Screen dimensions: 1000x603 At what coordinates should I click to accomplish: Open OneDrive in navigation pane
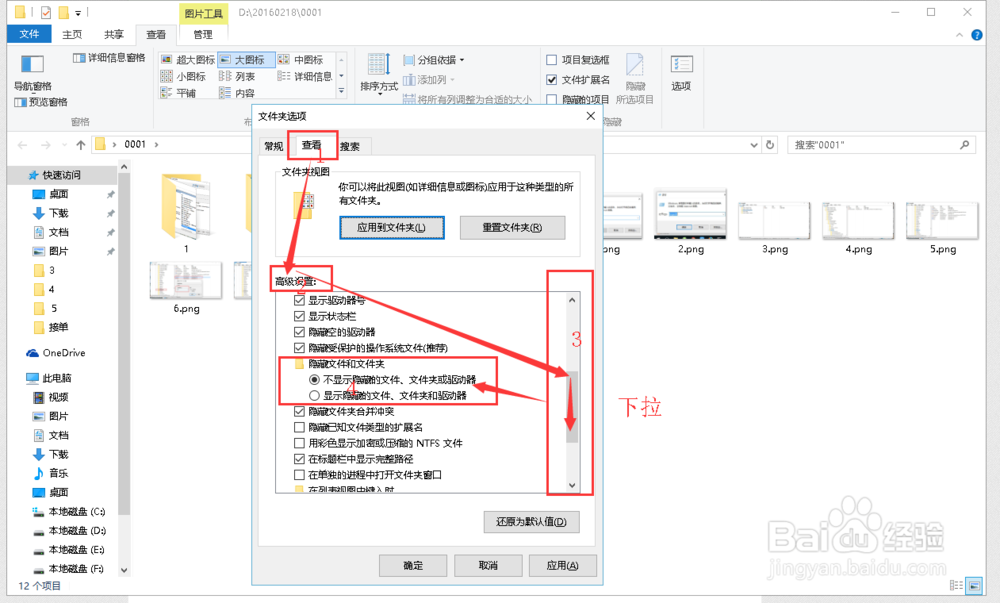coord(56,352)
